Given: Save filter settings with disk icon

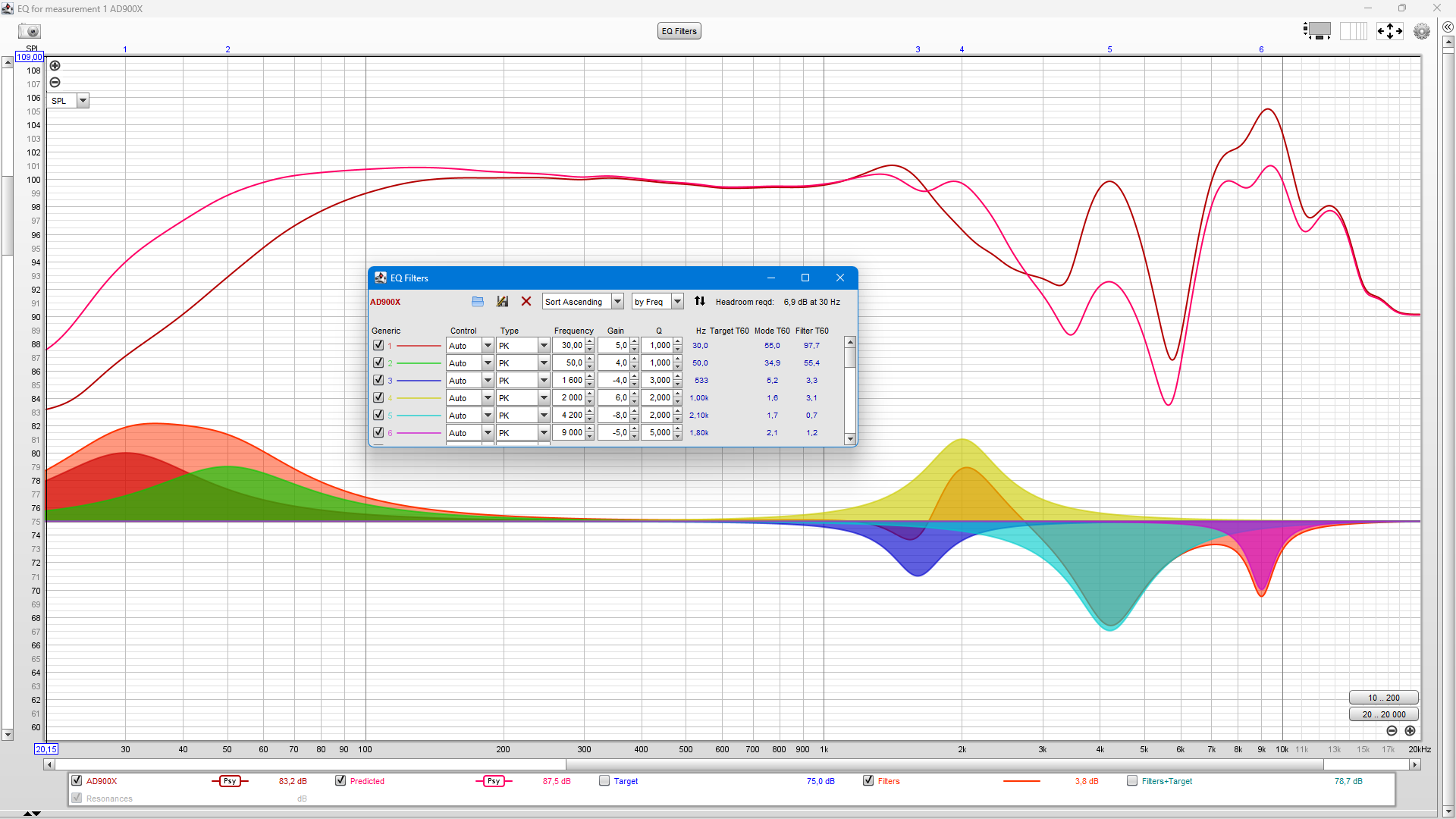Looking at the screenshot, I should click(502, 302).
